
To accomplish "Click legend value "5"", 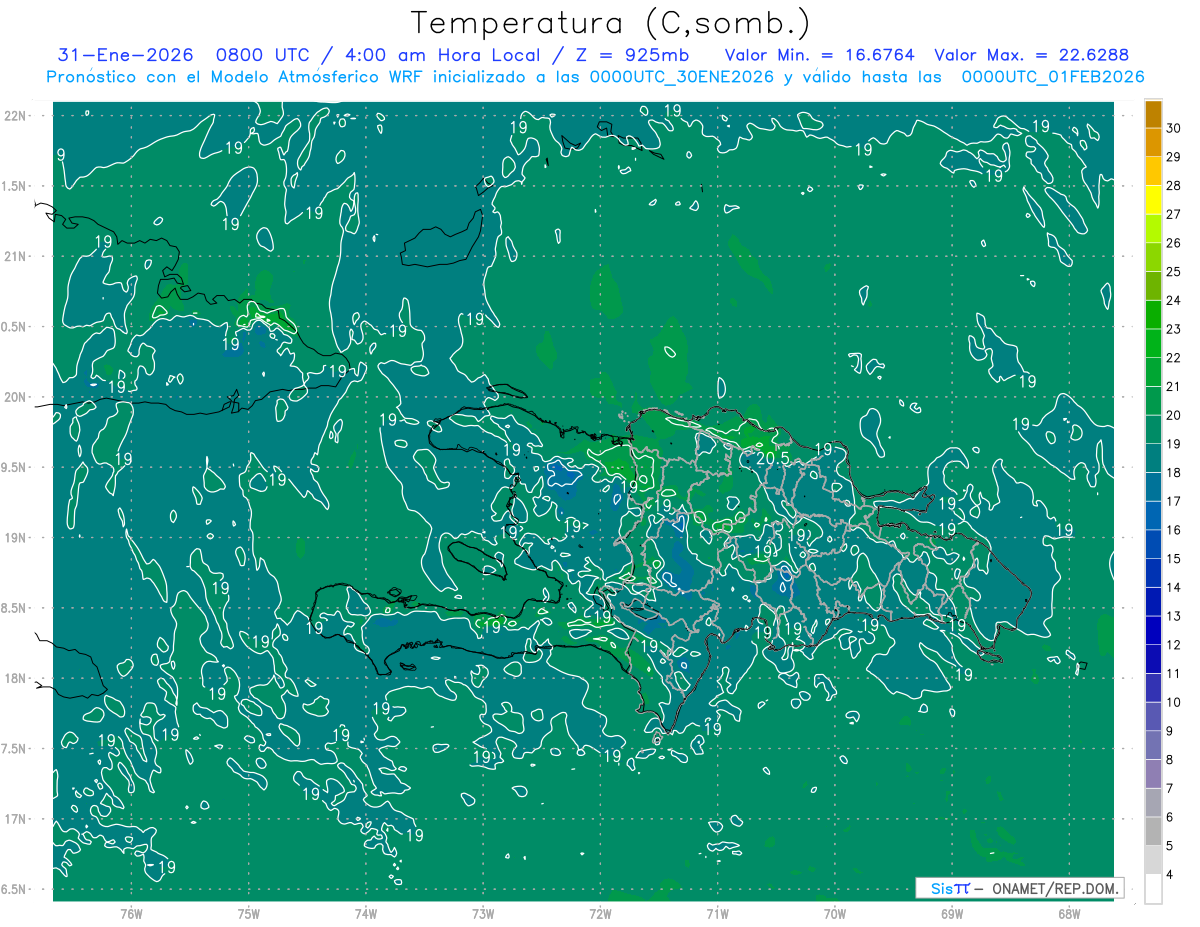I will click(x=1170, y=846).
